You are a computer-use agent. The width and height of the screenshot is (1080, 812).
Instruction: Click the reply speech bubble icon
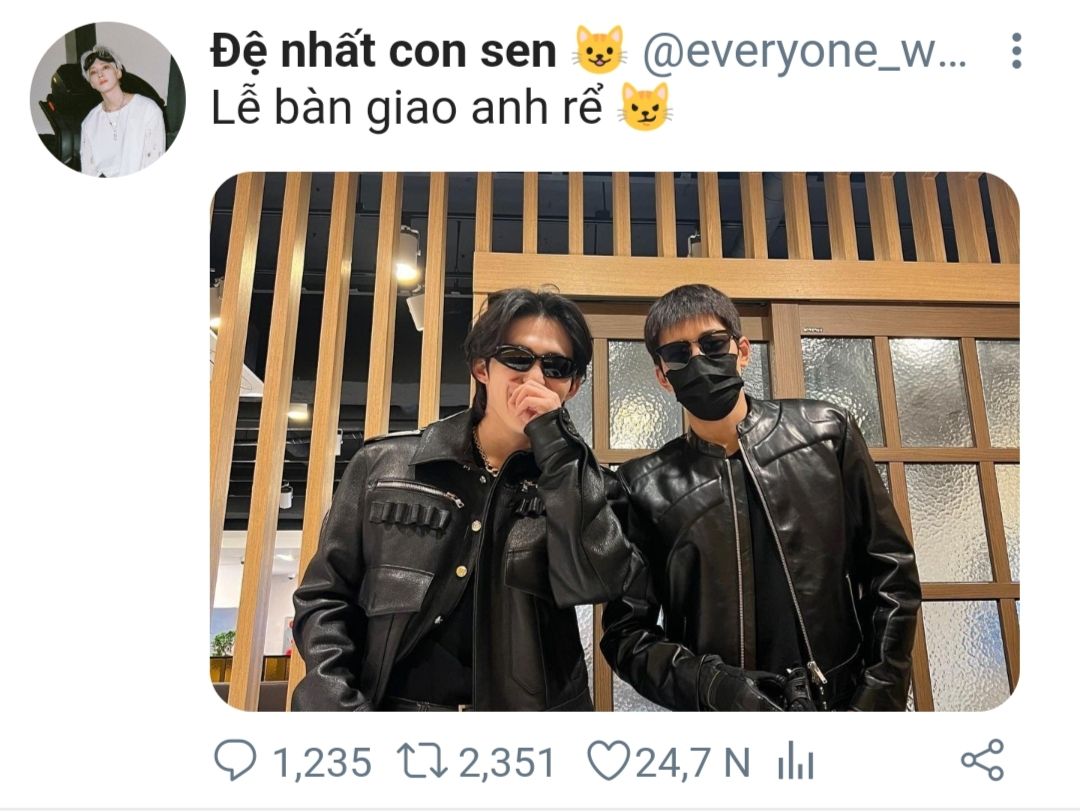tap(235, 760)
